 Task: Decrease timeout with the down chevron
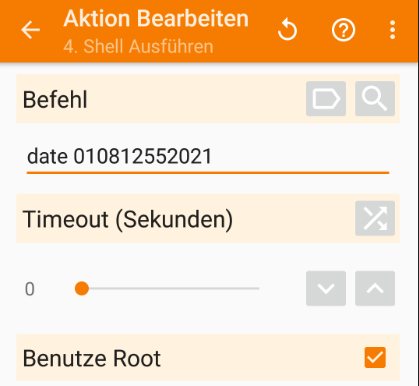[x=326, y=288]
